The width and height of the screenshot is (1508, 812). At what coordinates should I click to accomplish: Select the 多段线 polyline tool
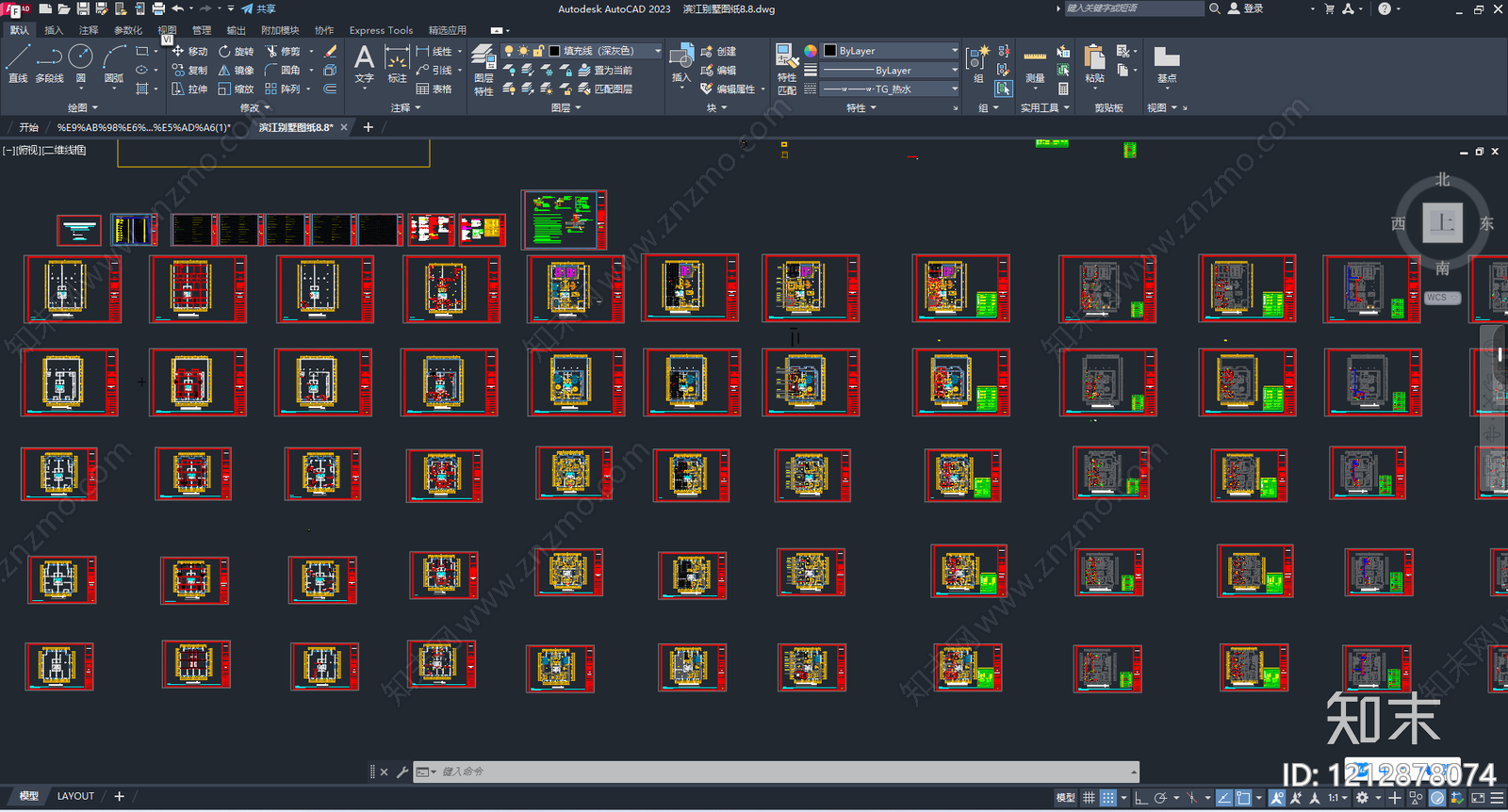49,64
